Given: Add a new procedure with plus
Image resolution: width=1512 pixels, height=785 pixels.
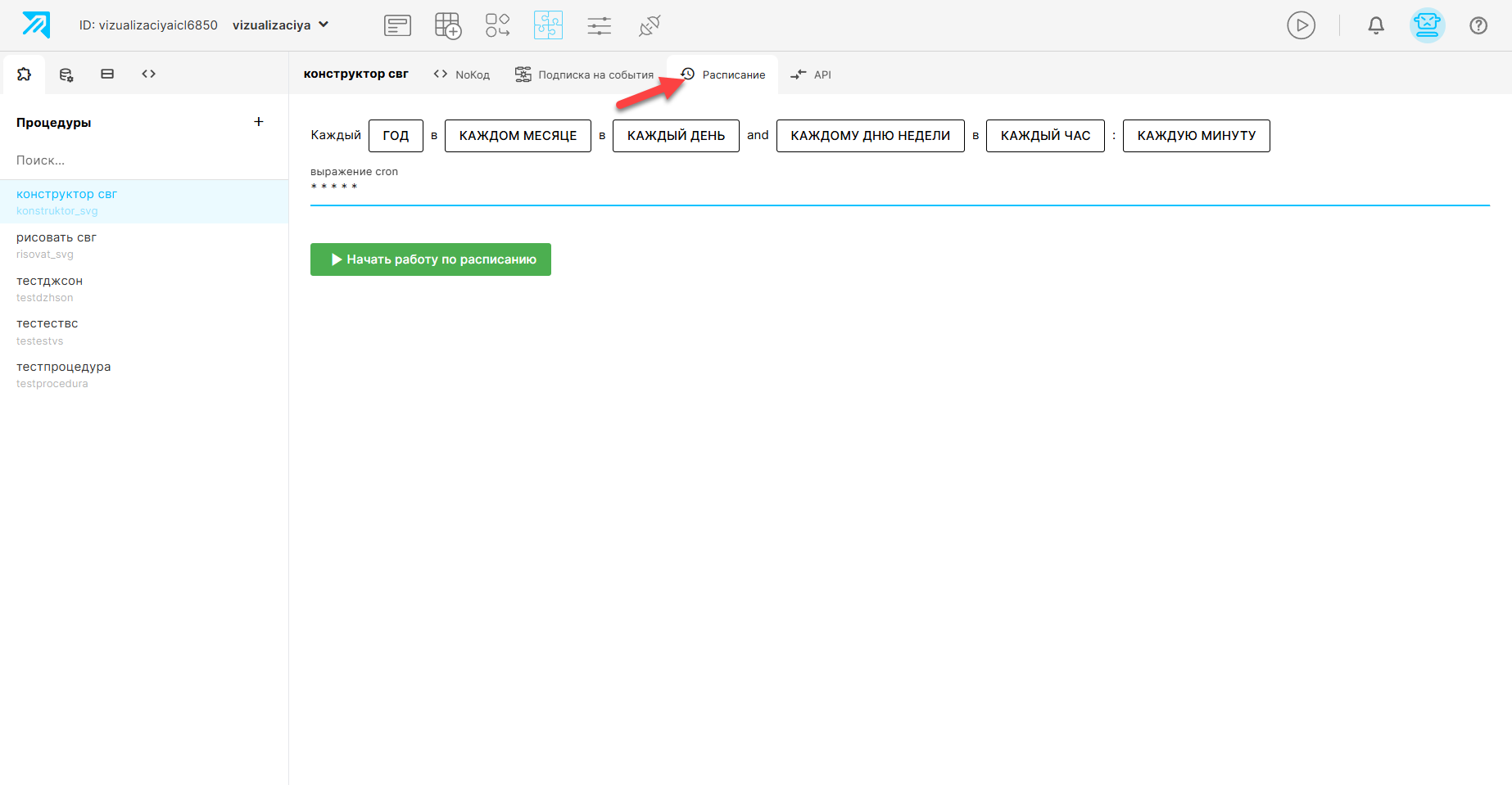Looking at the screenshot, I should coord(259,122).
